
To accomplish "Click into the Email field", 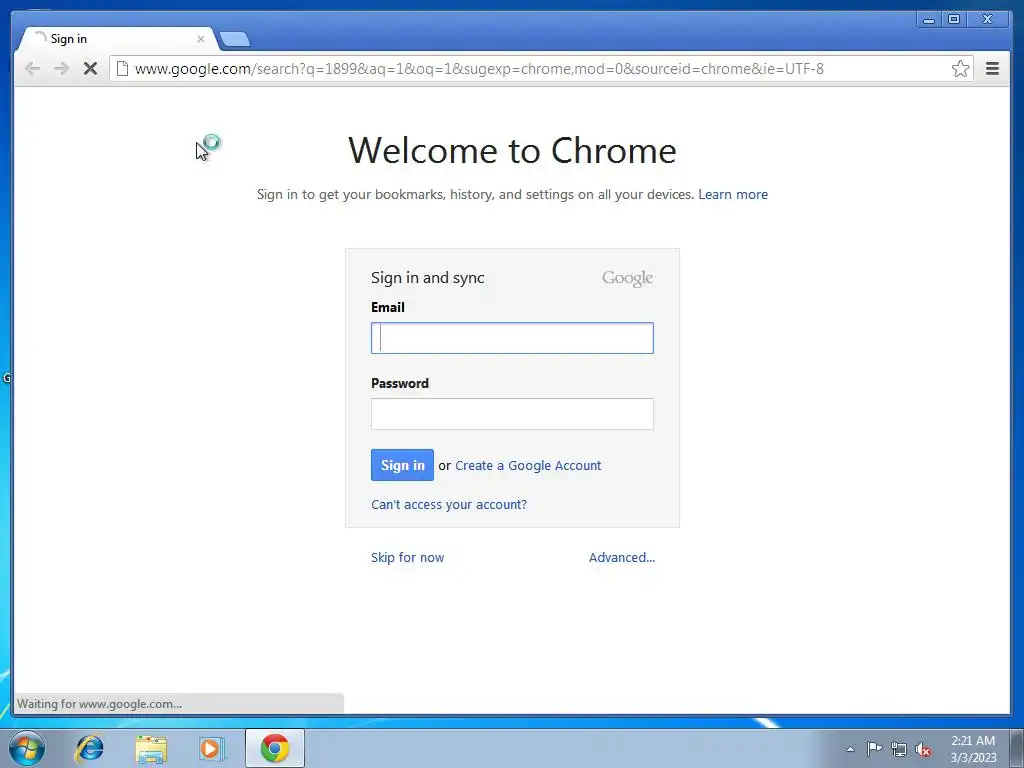I will [512, 338].
